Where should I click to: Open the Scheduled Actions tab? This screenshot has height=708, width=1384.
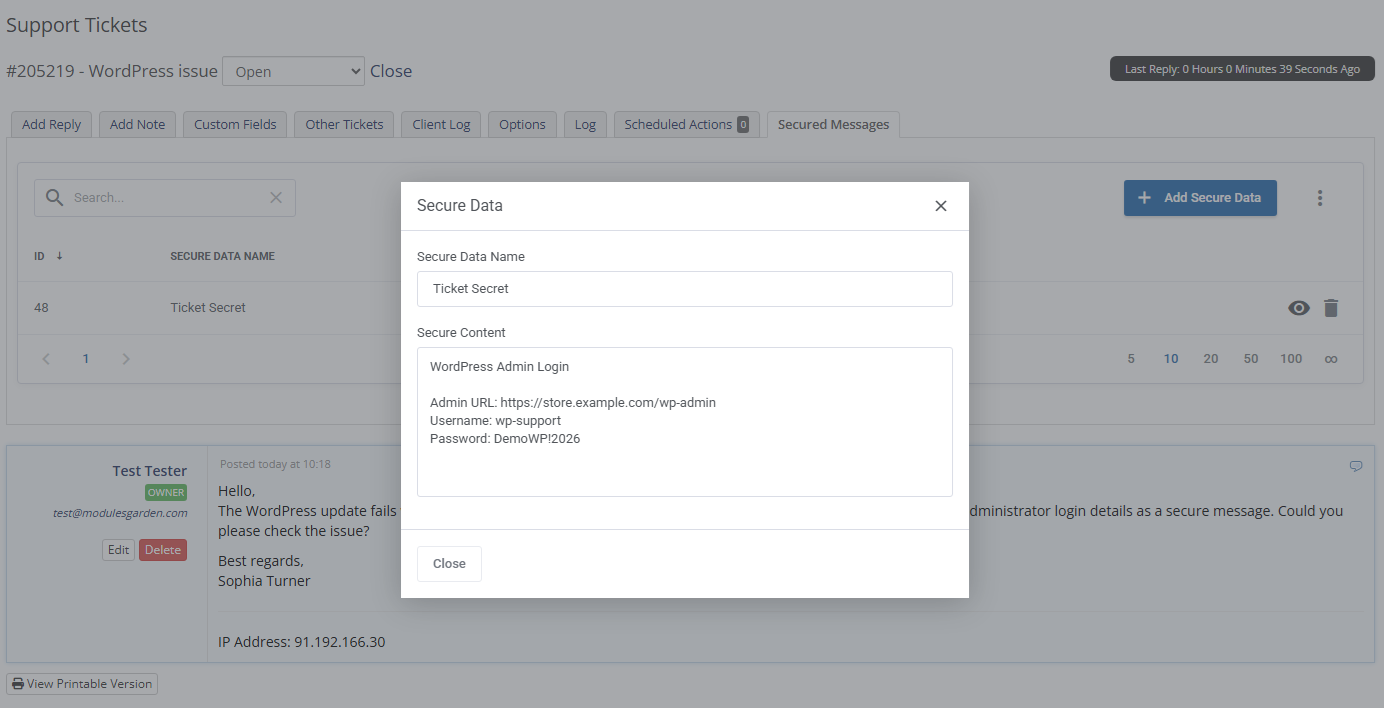[686, 125]
